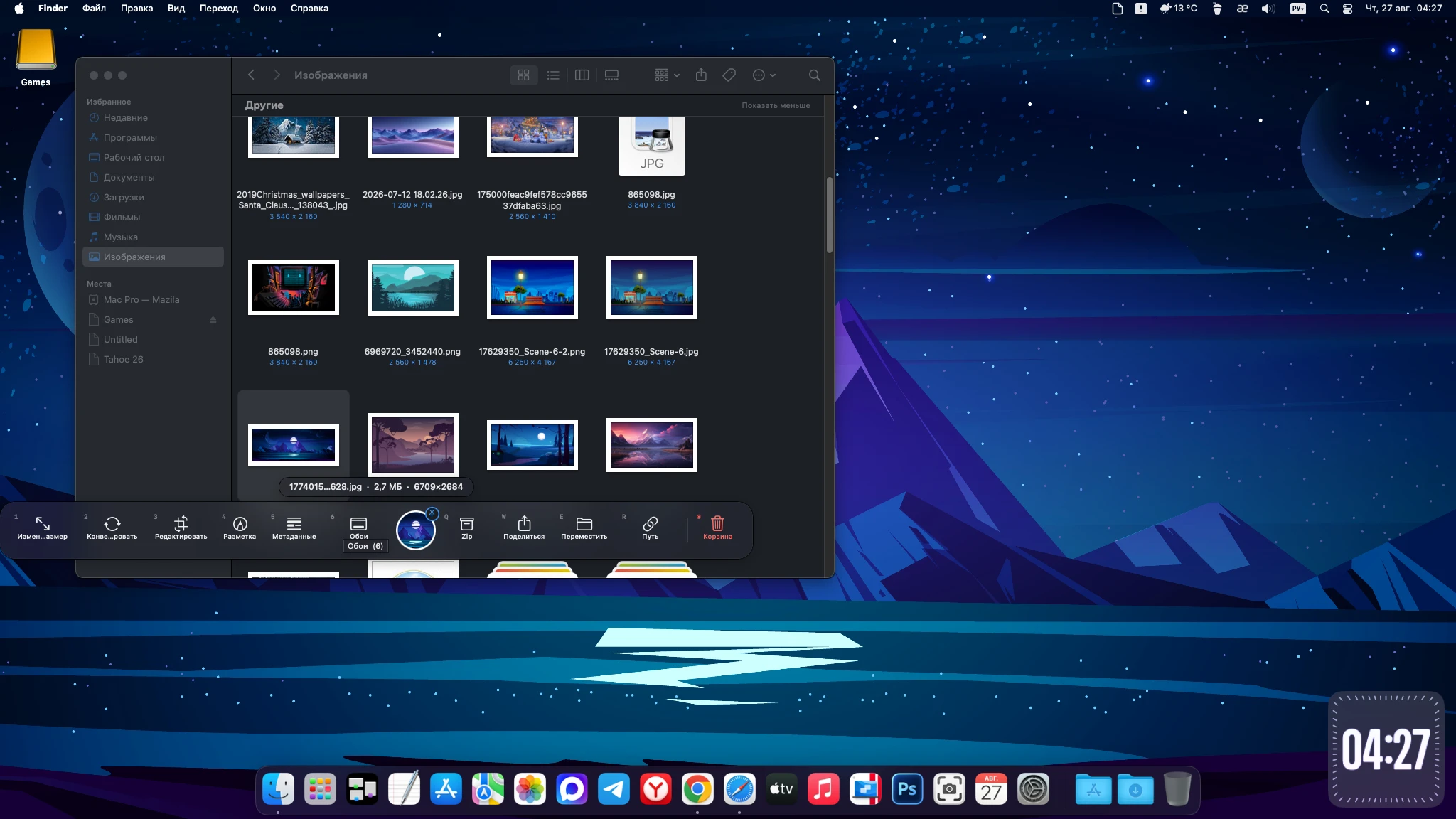Open Фильмы in the sidebar
Screen dimensions: 1456x819
(154, 218)
